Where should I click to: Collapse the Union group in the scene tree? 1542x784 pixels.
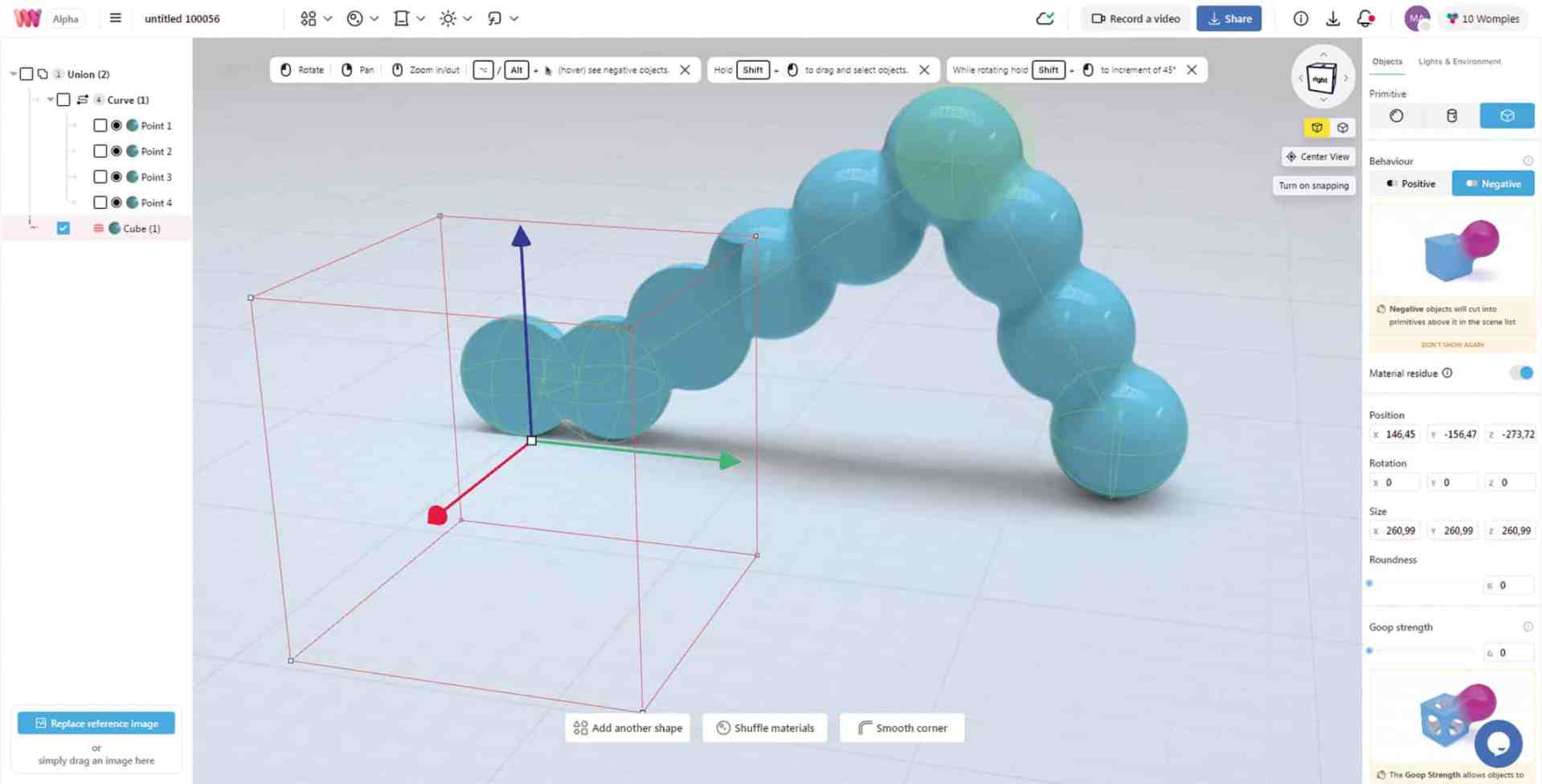tap(13, 73)
